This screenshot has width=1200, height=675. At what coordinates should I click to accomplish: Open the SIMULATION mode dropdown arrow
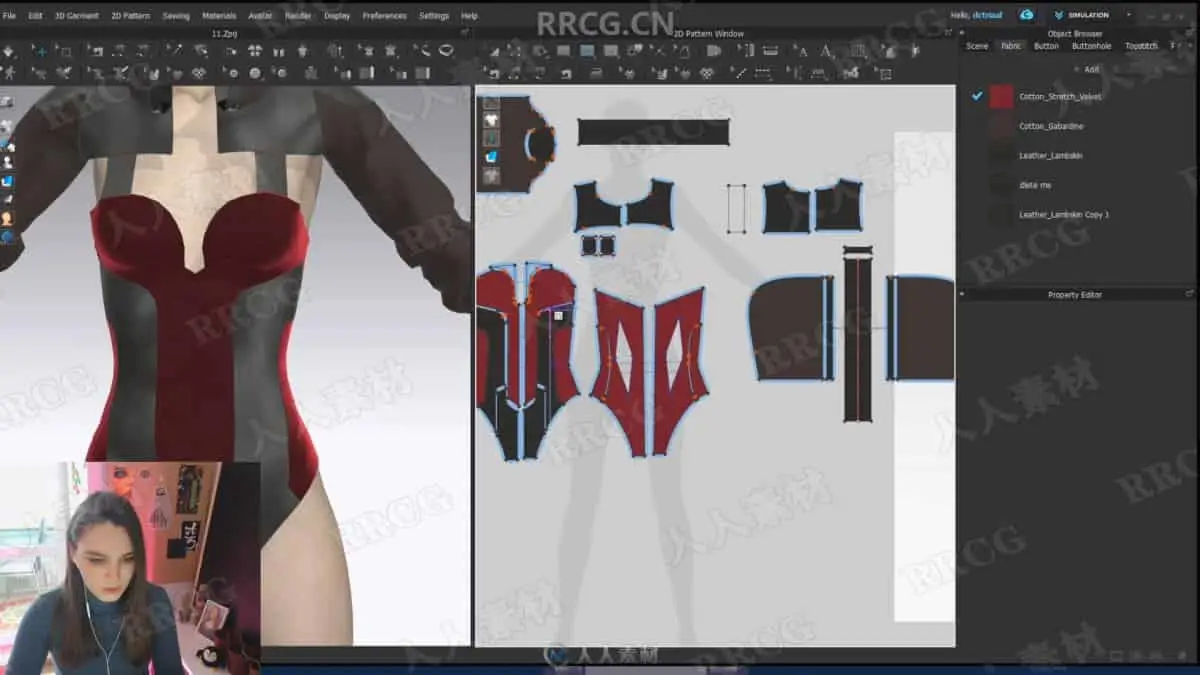tap(1129, 15)
